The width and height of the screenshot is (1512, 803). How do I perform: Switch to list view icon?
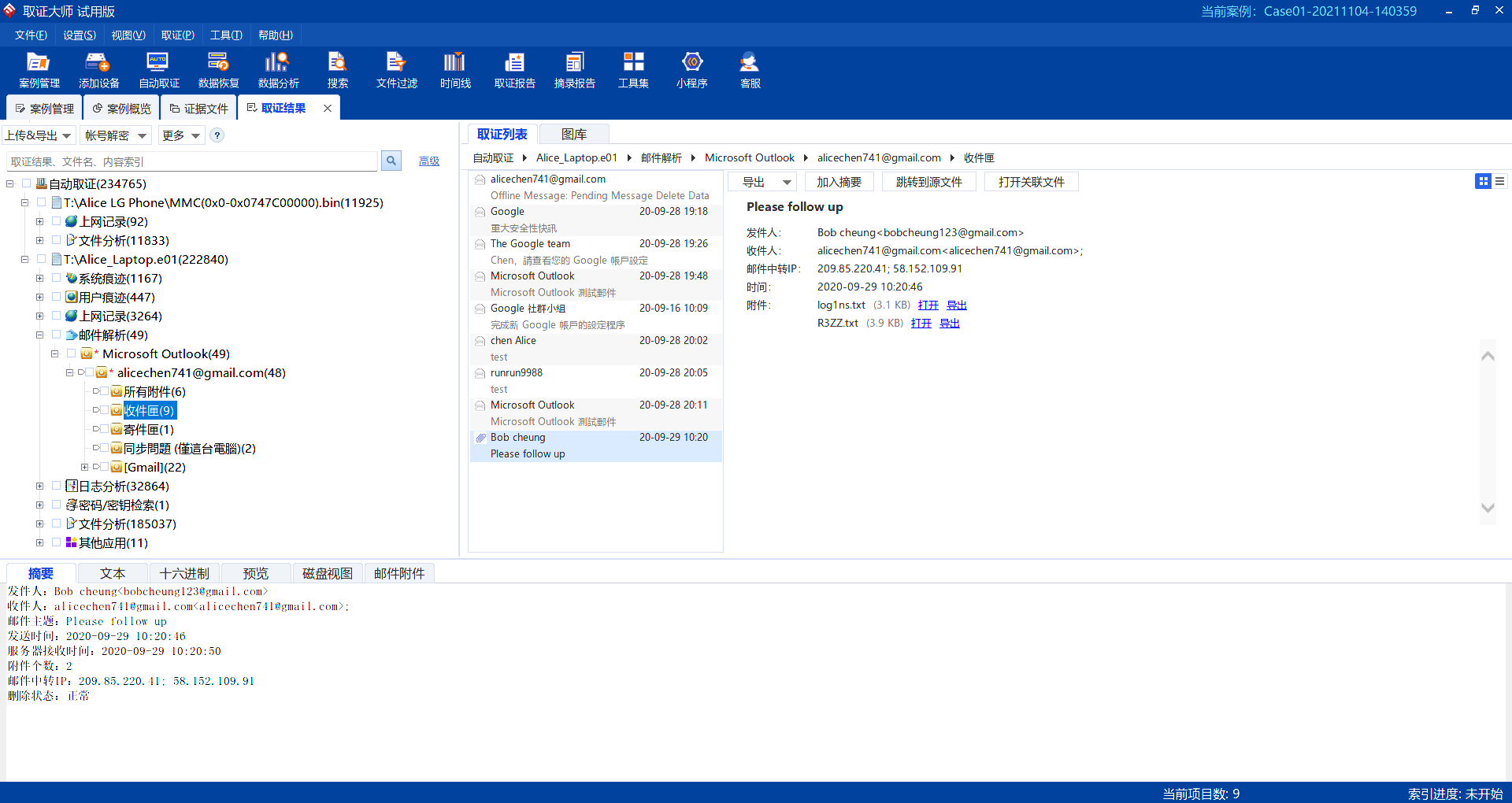click(x=1500, y=181)
